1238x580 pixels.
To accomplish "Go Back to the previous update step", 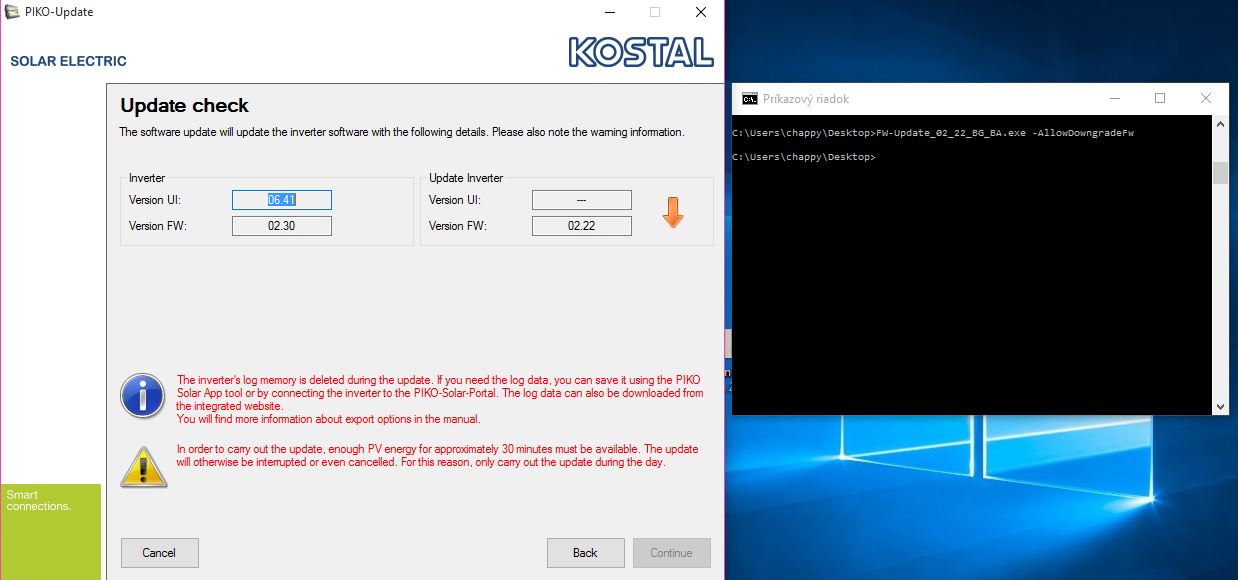I will (585, 553).
